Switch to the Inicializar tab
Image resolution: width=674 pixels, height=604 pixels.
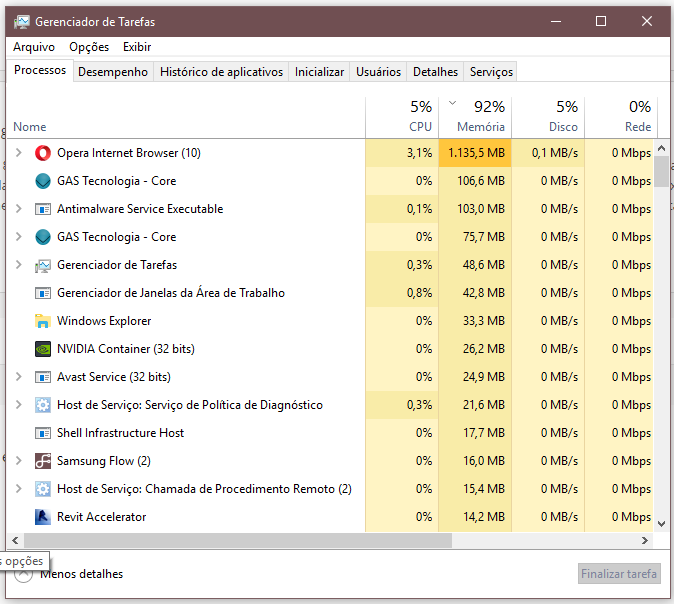319,72
